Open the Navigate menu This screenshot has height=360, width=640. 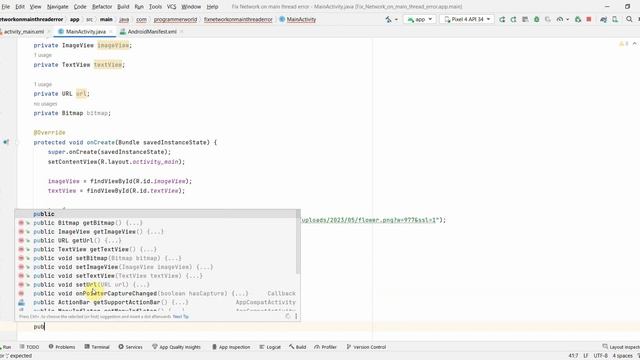(58, 7)
